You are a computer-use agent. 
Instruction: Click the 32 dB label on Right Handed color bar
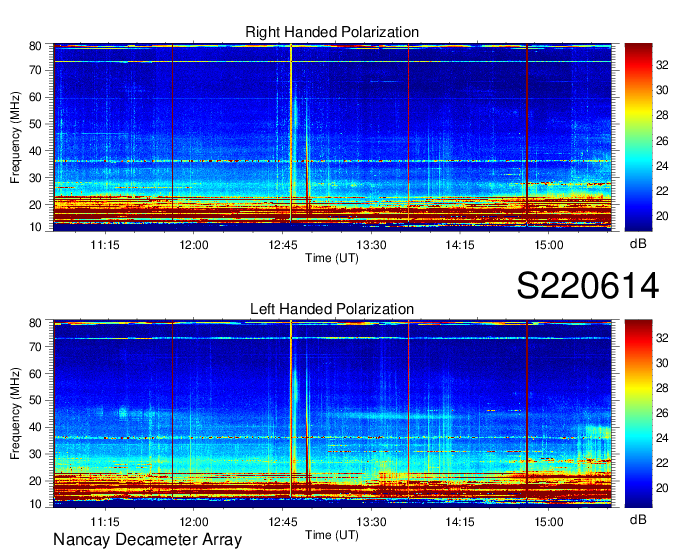coord(662,65)
